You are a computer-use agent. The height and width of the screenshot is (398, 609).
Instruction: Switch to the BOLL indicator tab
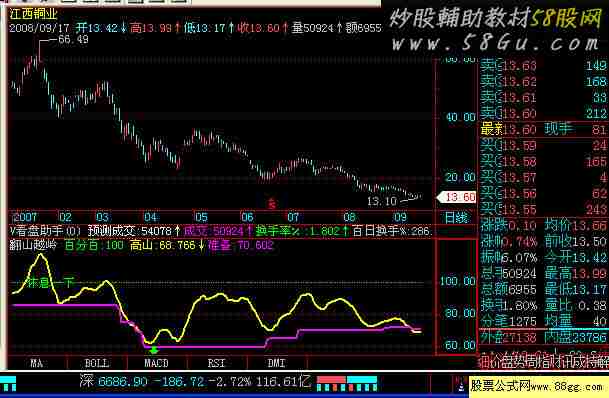pyautogui.click(x=97, y=363)
